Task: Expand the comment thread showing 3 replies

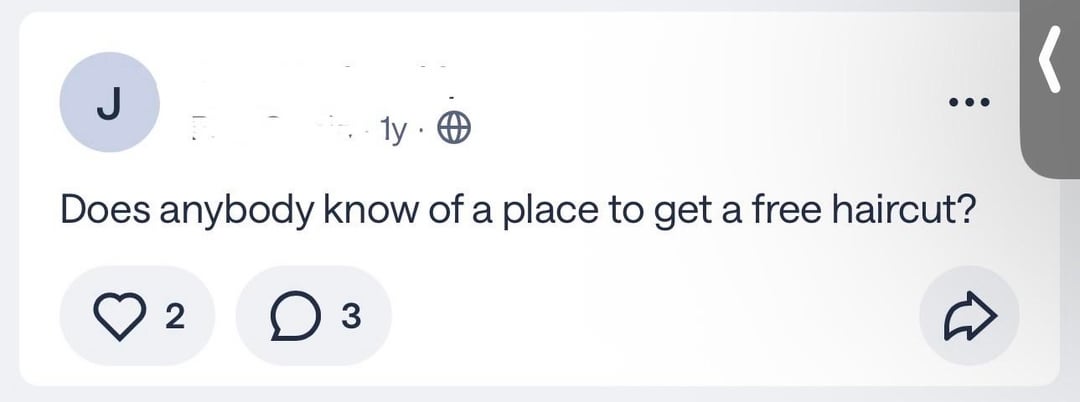Action: click(x=313, y=316)
